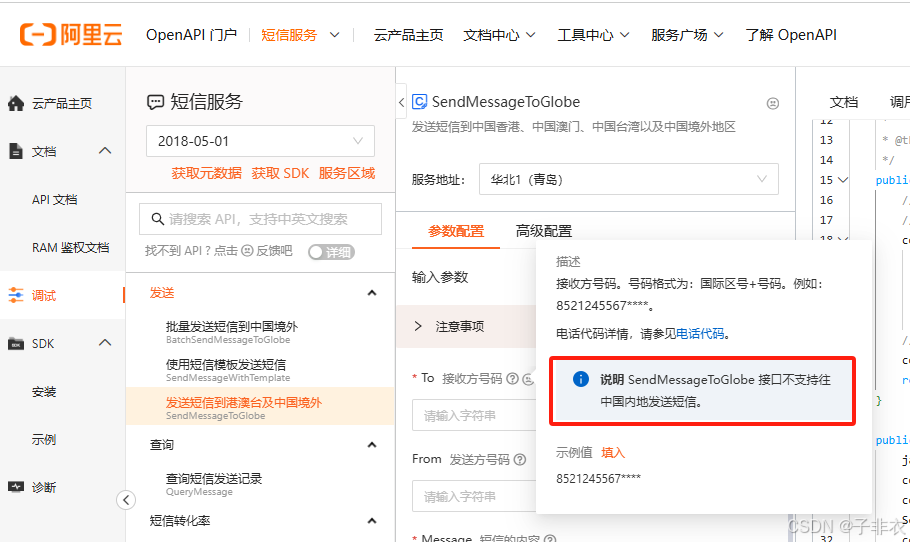Viewport: 910px width, 542px height.
Task: Open the 2018-05-01 version dropdown
Action: (x=260, y=141)
